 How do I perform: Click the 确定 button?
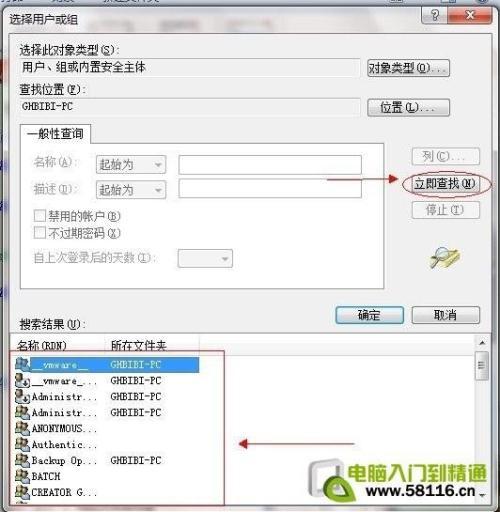pyautogui.click(x=369, y=315)
